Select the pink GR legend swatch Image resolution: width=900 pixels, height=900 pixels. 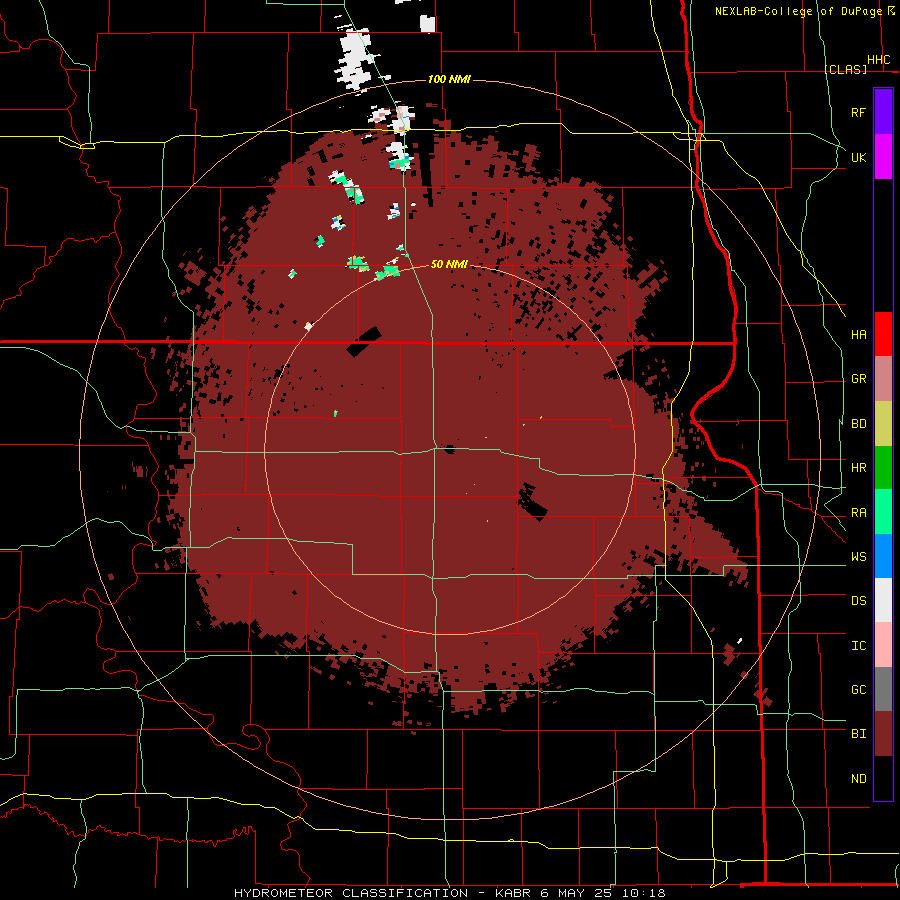(883, 378)
